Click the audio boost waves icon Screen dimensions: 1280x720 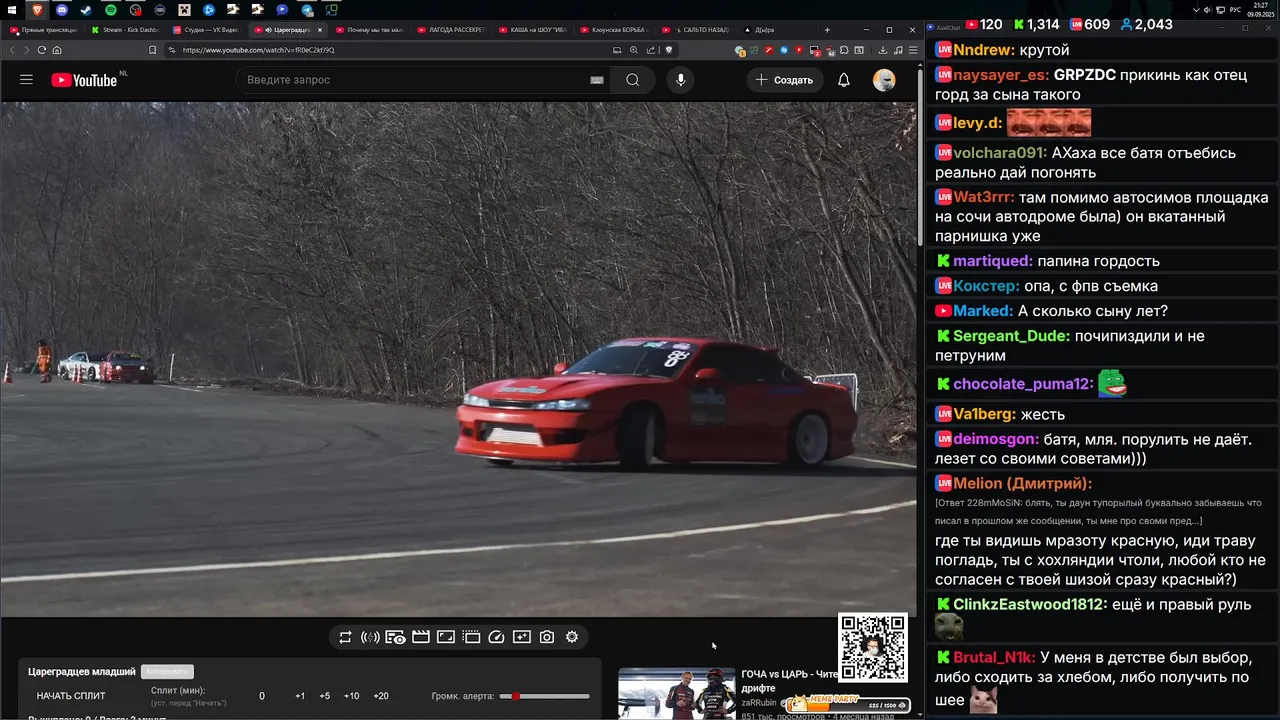[370, 637]
